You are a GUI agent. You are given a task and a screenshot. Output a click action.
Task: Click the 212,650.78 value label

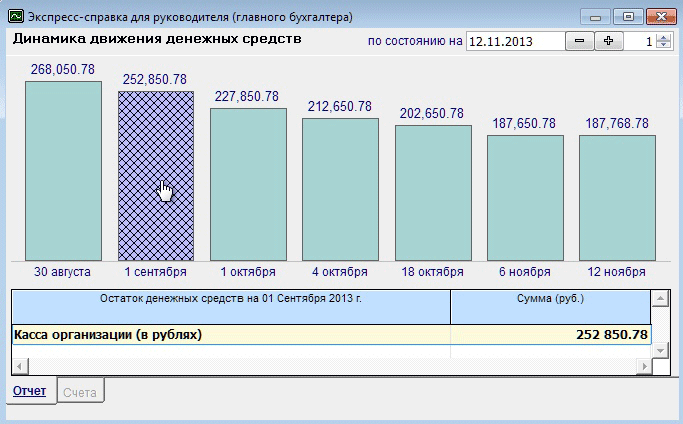(340, 106)
